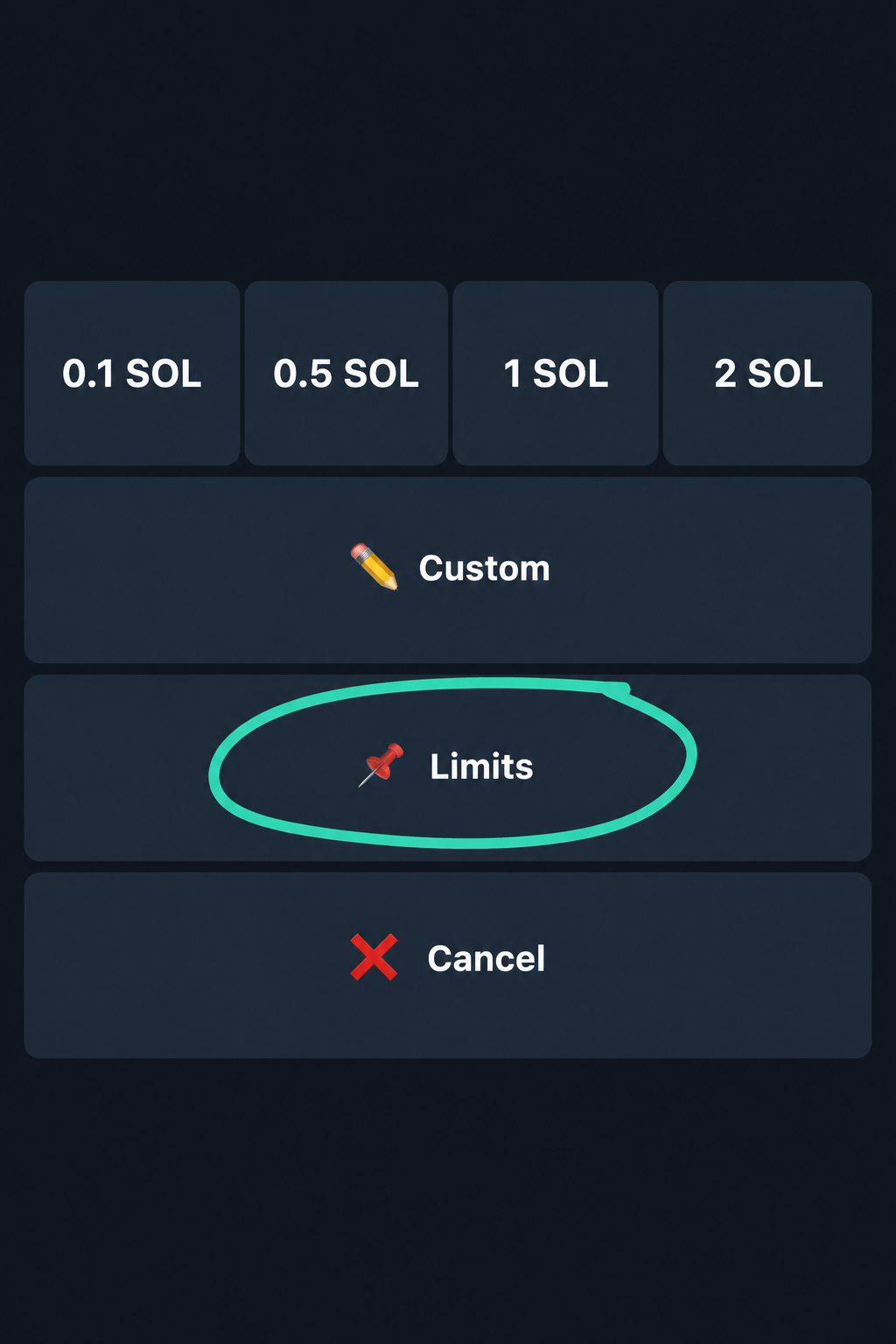Select the pencil emoji in Custom row
Image resolution: width=896 pixels, height=1344 pixels.
coord(374,567)
